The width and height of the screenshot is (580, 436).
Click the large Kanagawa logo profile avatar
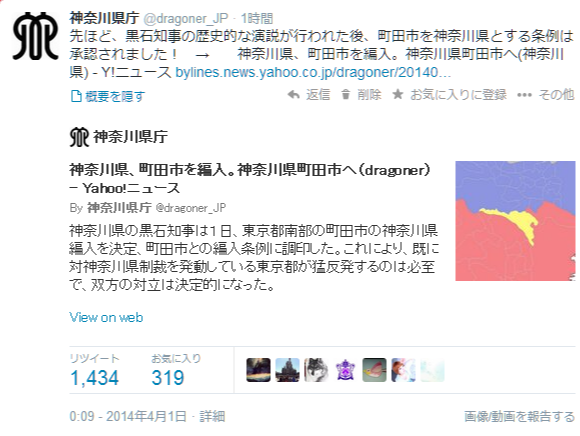36,36
